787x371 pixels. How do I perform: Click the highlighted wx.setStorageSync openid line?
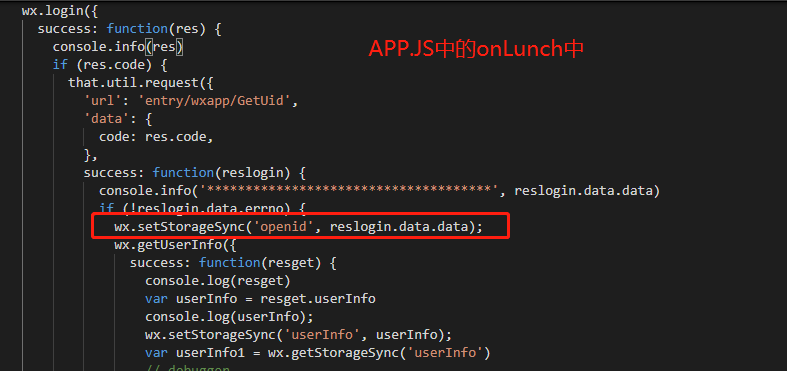pyautogui.click(x=298, y=227)
